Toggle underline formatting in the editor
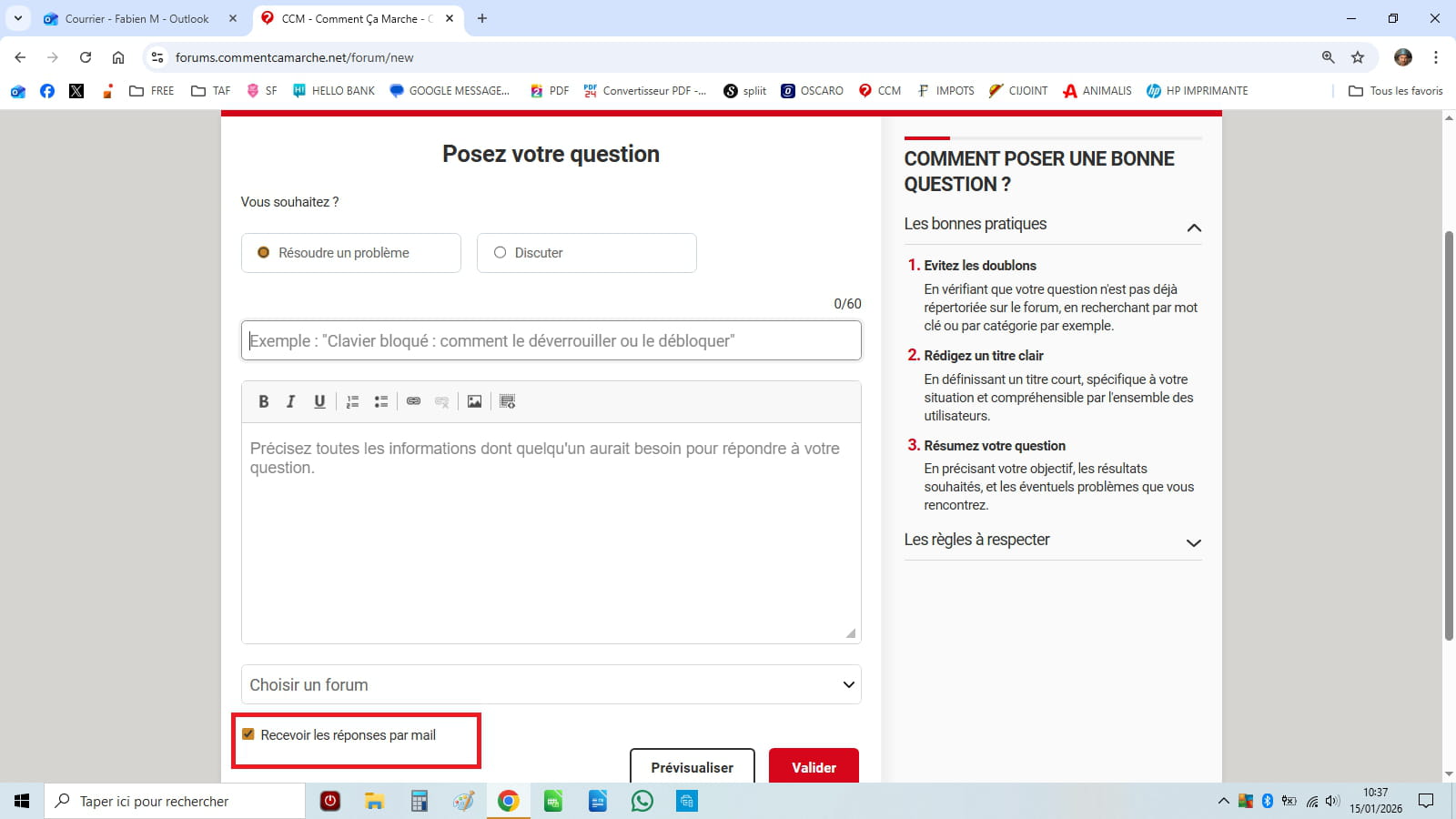This screenshot has height=819, width=1456. (x=319, y=401)
